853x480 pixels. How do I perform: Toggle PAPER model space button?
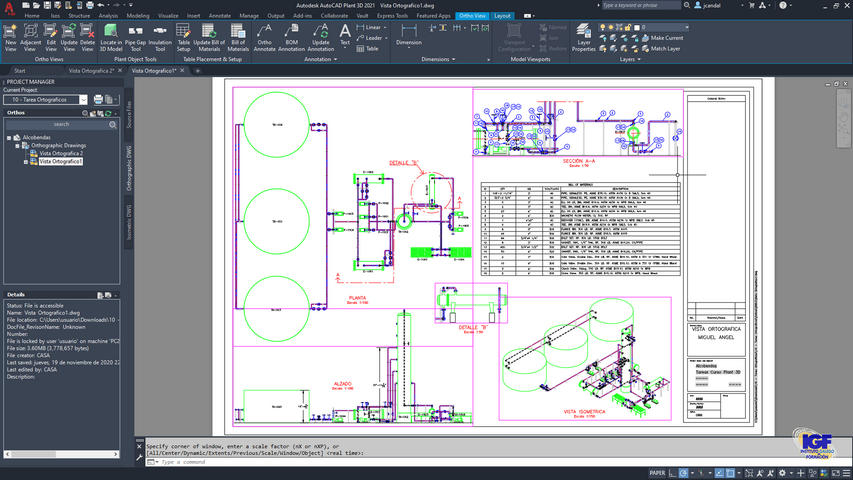click(x=657, y=472)
